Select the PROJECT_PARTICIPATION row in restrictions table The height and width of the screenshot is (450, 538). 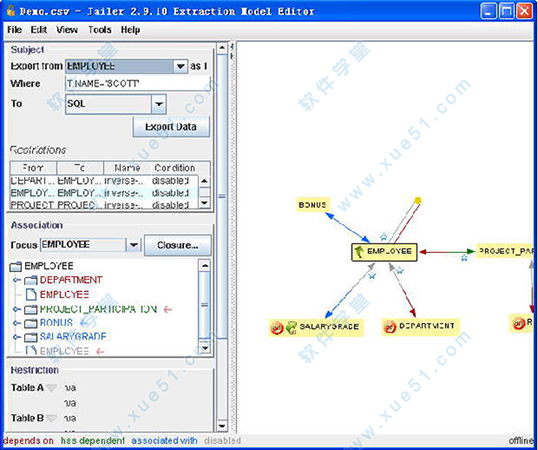[104, 205]
